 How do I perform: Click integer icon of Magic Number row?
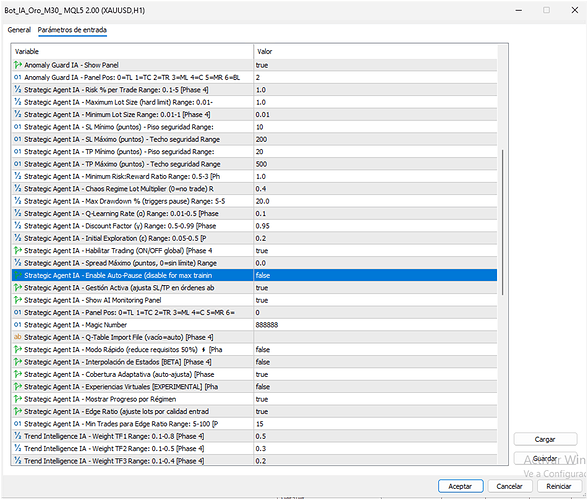(18, 324)
